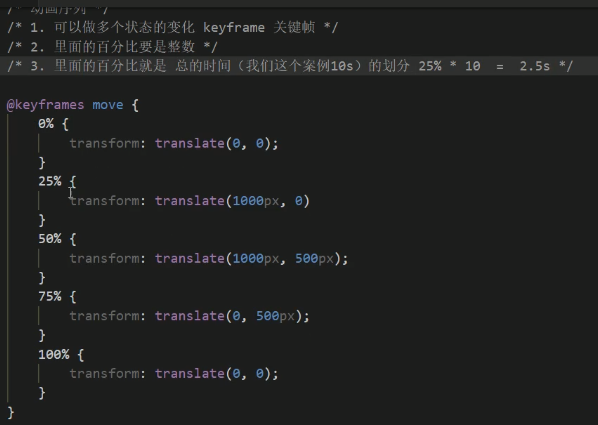Click the transform property in 0% block
The width and height of the screenshot is (598, 425).
point(104,143)
